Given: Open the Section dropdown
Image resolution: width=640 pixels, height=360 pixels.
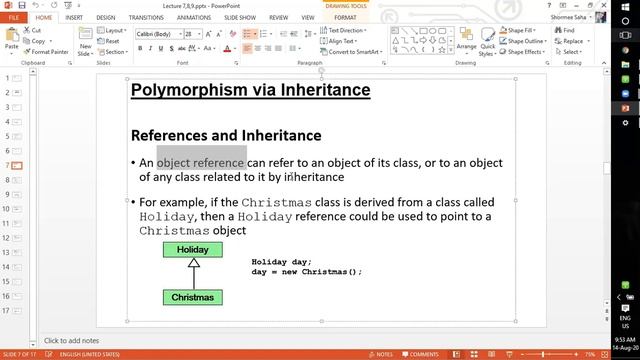Looking at the screenshot, I should pos(113,52).
